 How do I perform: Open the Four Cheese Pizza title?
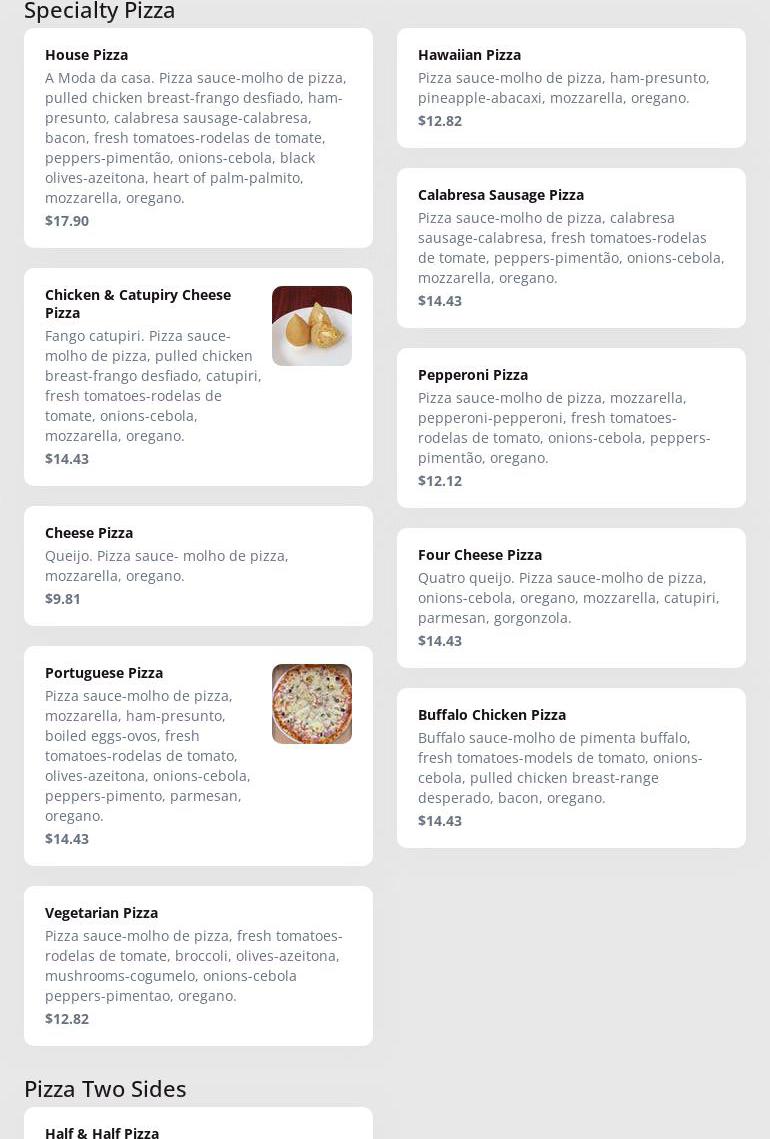coord(479,555)
